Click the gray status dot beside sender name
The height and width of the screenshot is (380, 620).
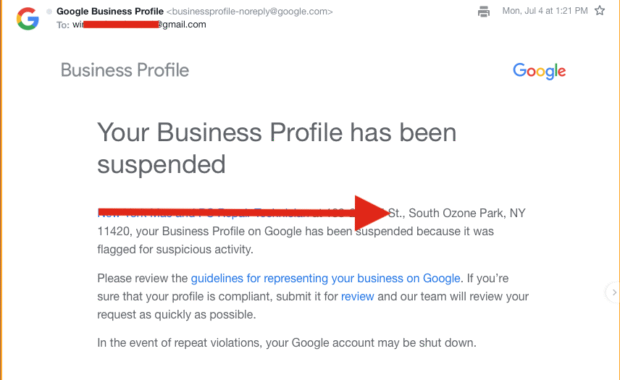pyautogui.click(x=49, y=11)
